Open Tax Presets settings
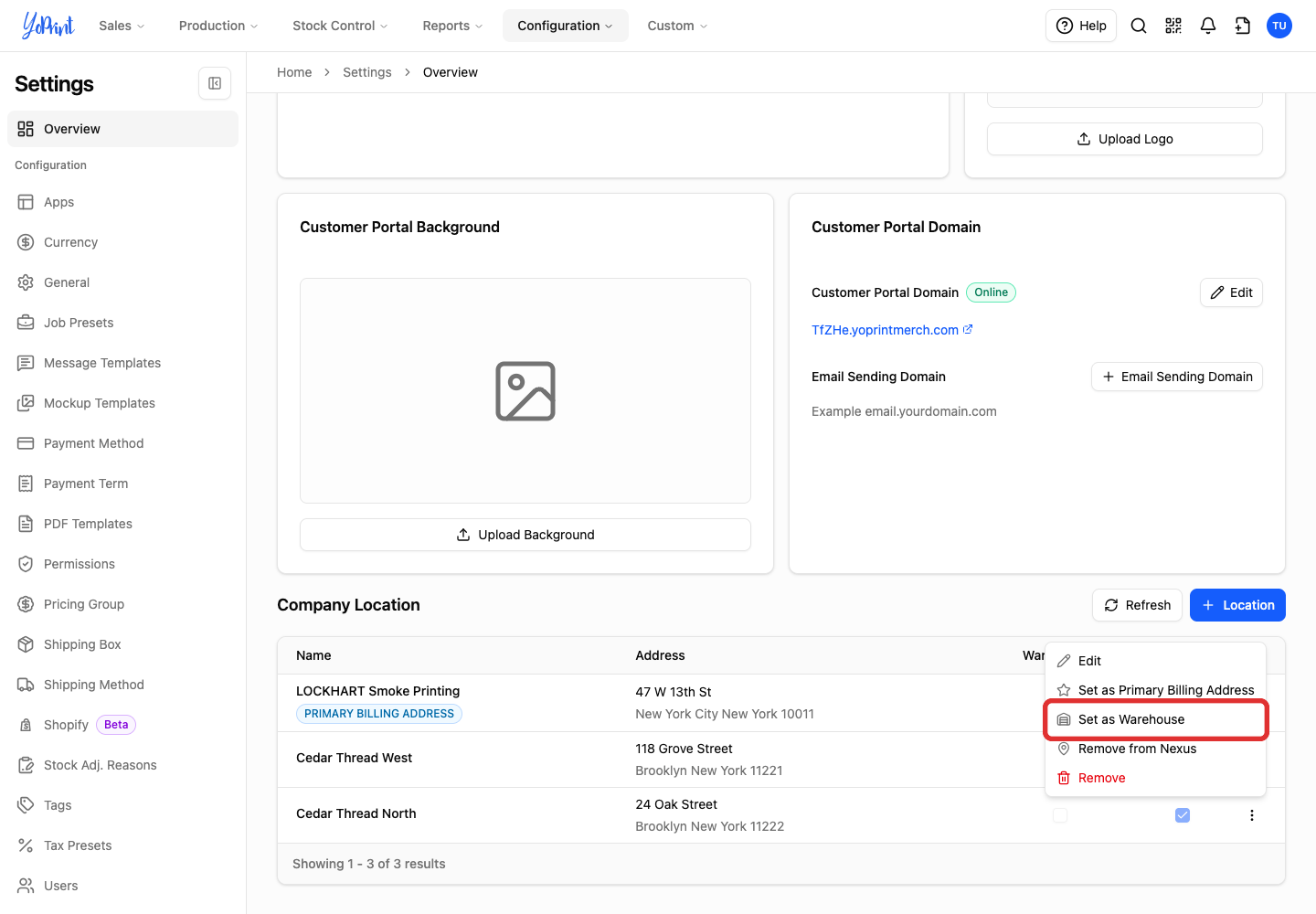 122,845
